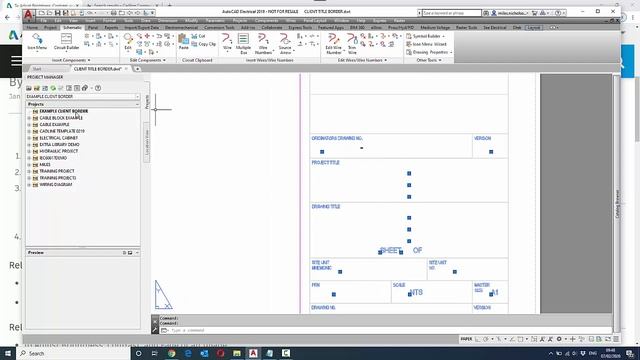Image resolution: width=640 pixels, height=360 pixels.
Task: Click the AutoCAD icon in Windows taskbar
Action: pos(253,353)
